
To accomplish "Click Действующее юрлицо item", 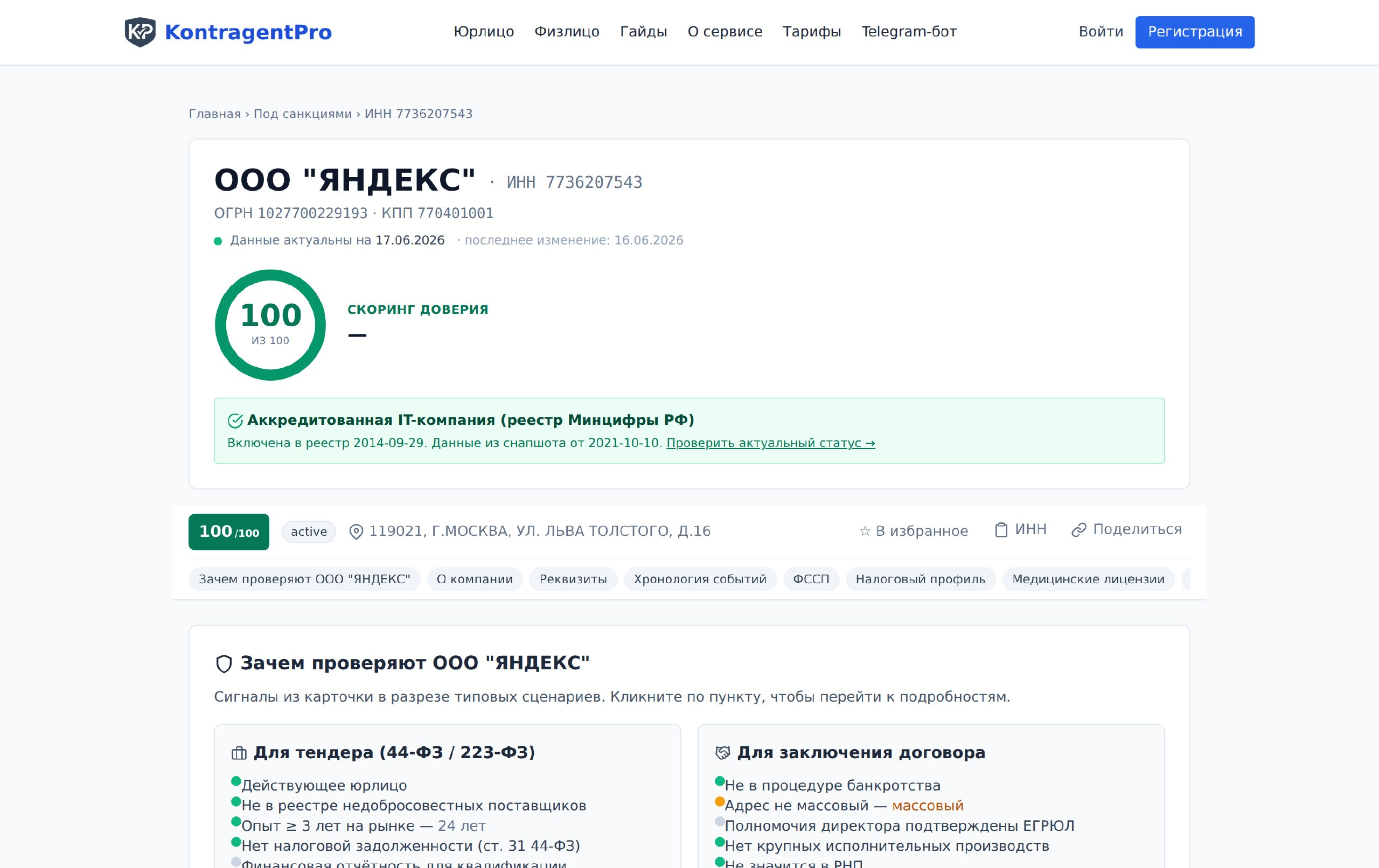I will pos(324,786).
